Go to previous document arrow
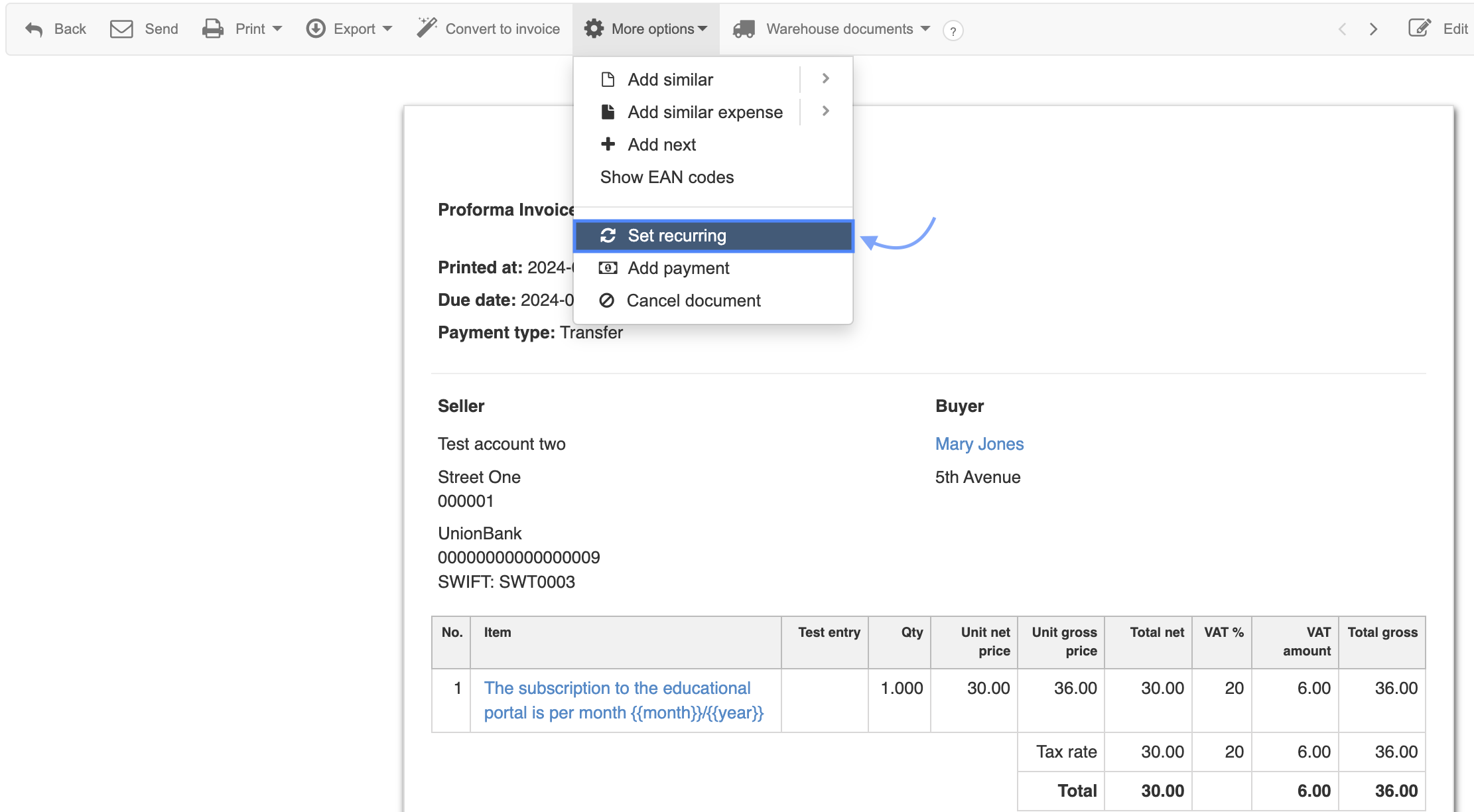The image size is (1474, 812). click(1342, 29)
